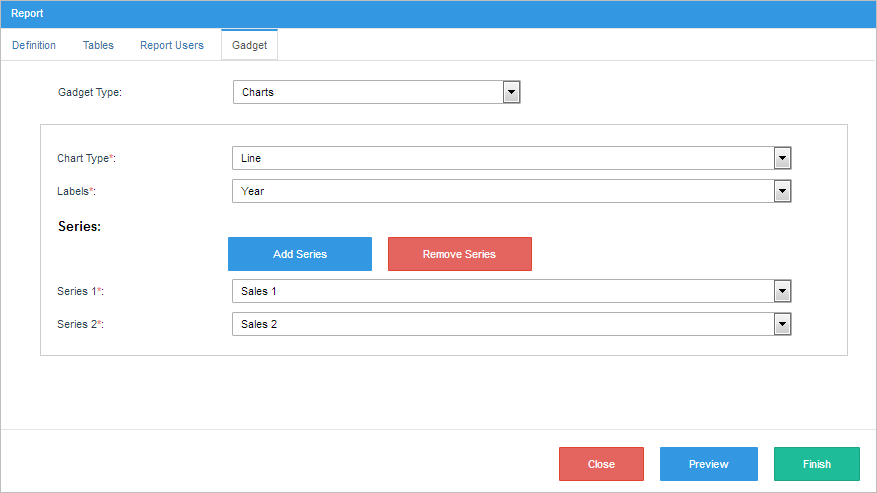Select the Gadget tab
The height and width of the screenshot is (493, 877).
tap(249, 45)
